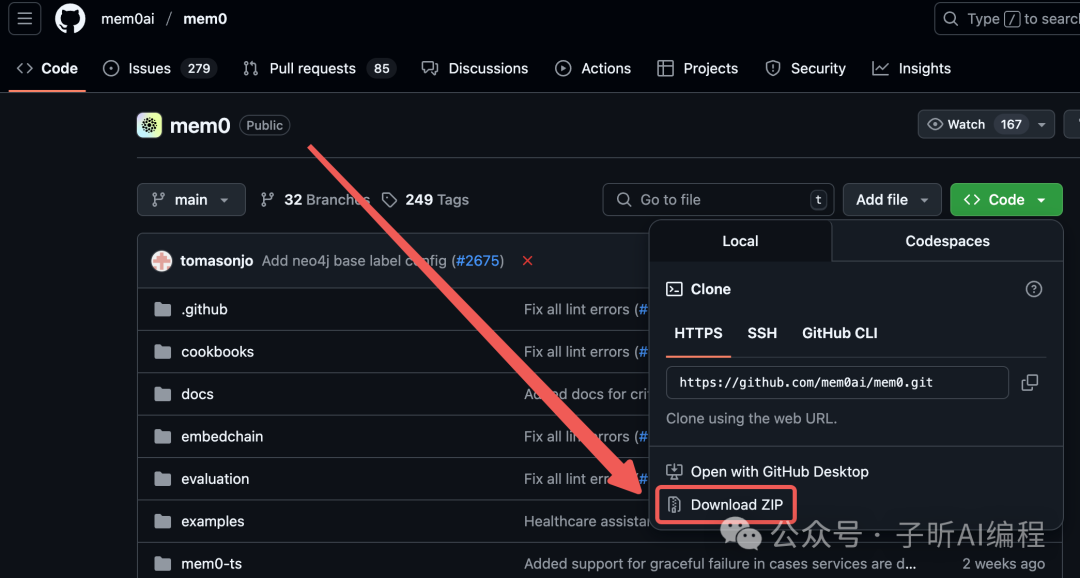Open the .github folder

coord(204,310)
